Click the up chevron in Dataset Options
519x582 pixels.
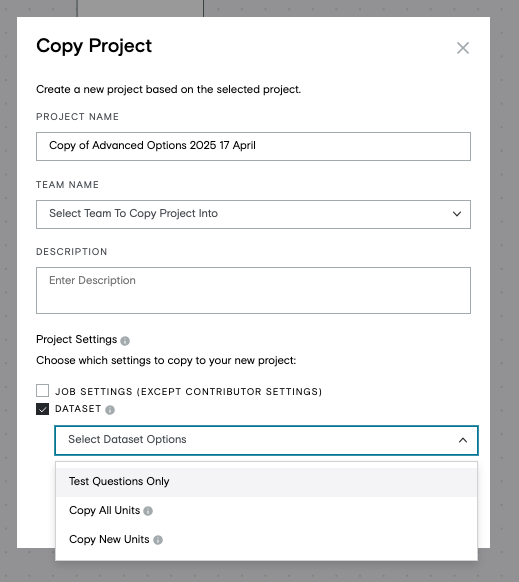pos(463,440)
